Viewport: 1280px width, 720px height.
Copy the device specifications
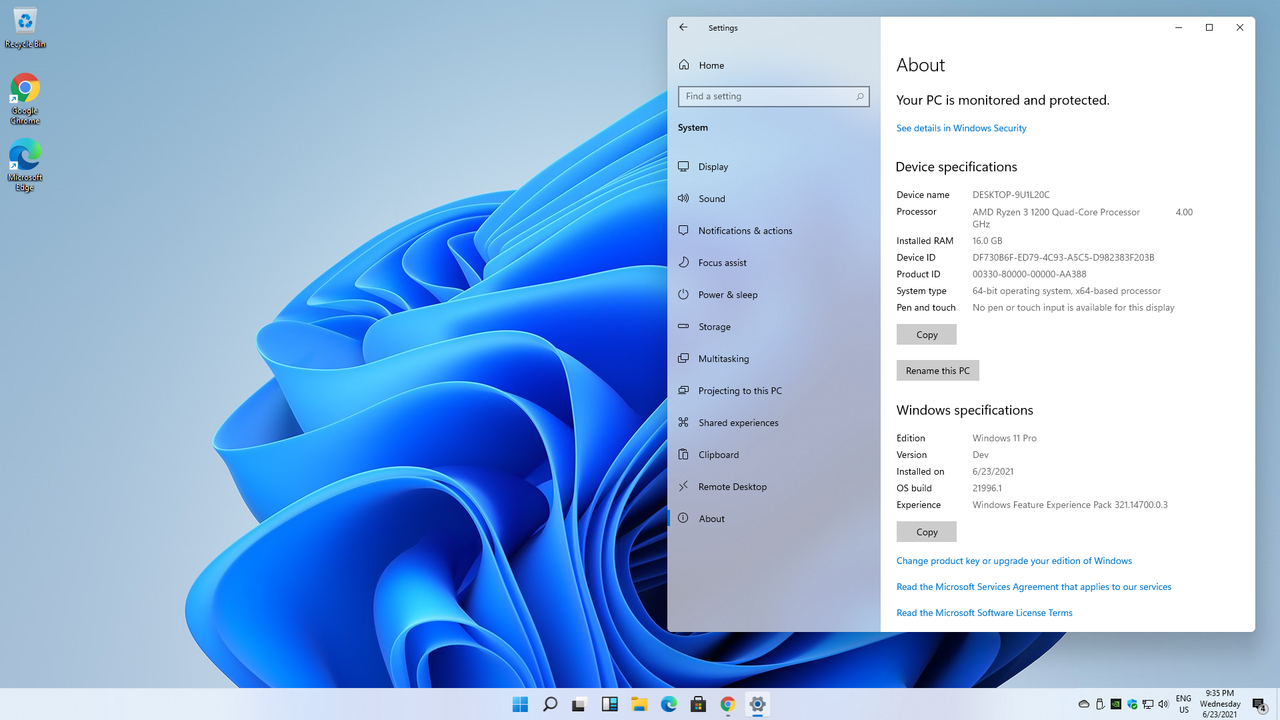927,335
